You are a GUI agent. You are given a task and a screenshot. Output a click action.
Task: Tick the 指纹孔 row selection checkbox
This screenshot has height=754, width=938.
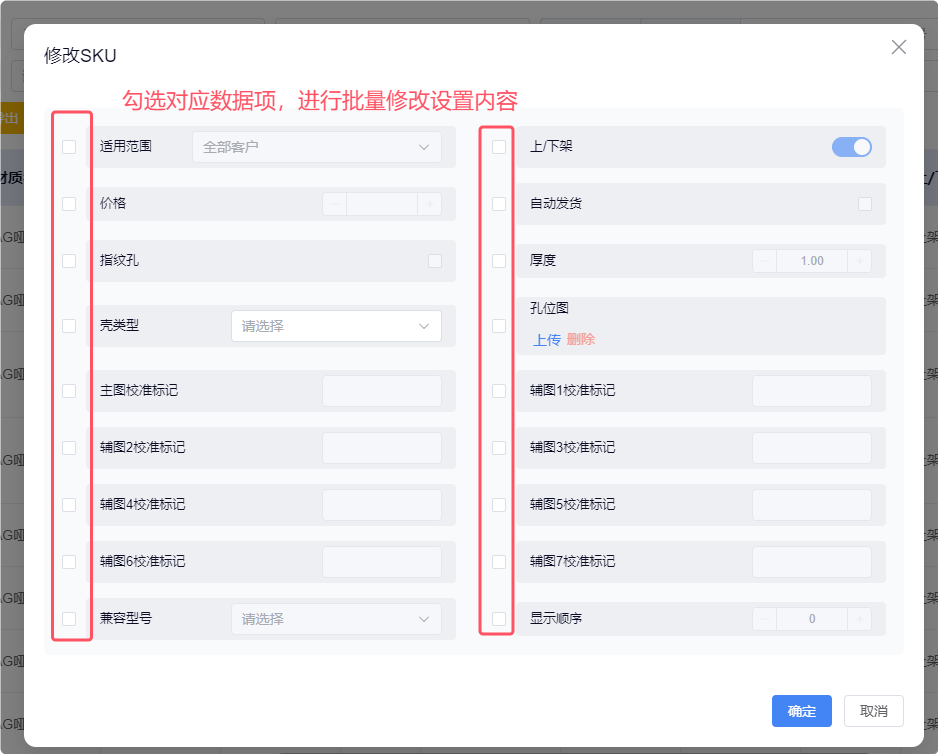69,261
